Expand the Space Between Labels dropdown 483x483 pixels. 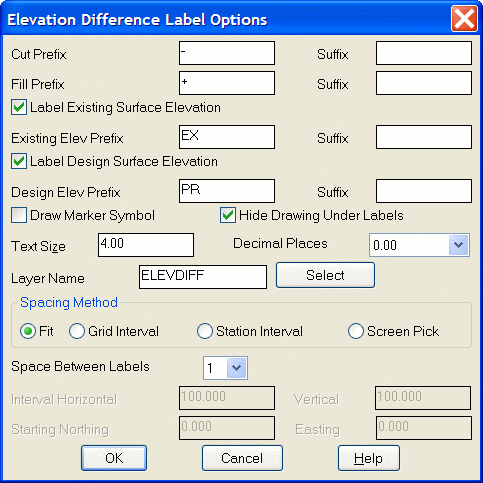point(237,368)
